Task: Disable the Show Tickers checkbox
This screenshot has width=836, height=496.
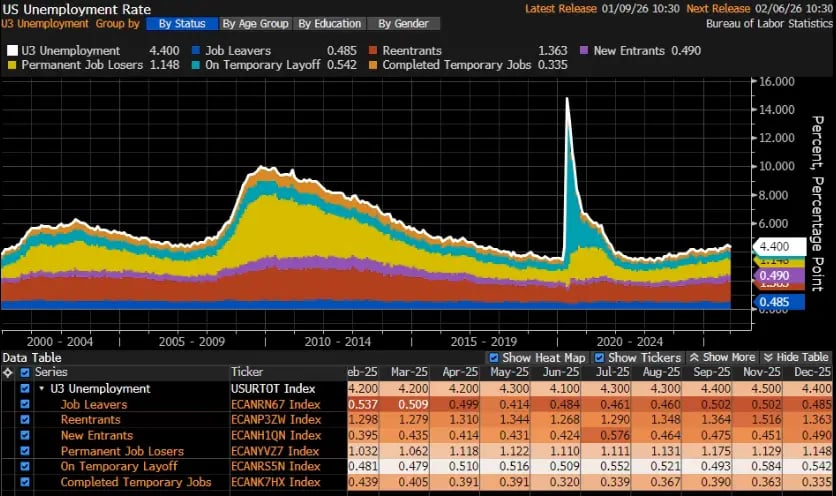Action: click(x=599, y=357)
